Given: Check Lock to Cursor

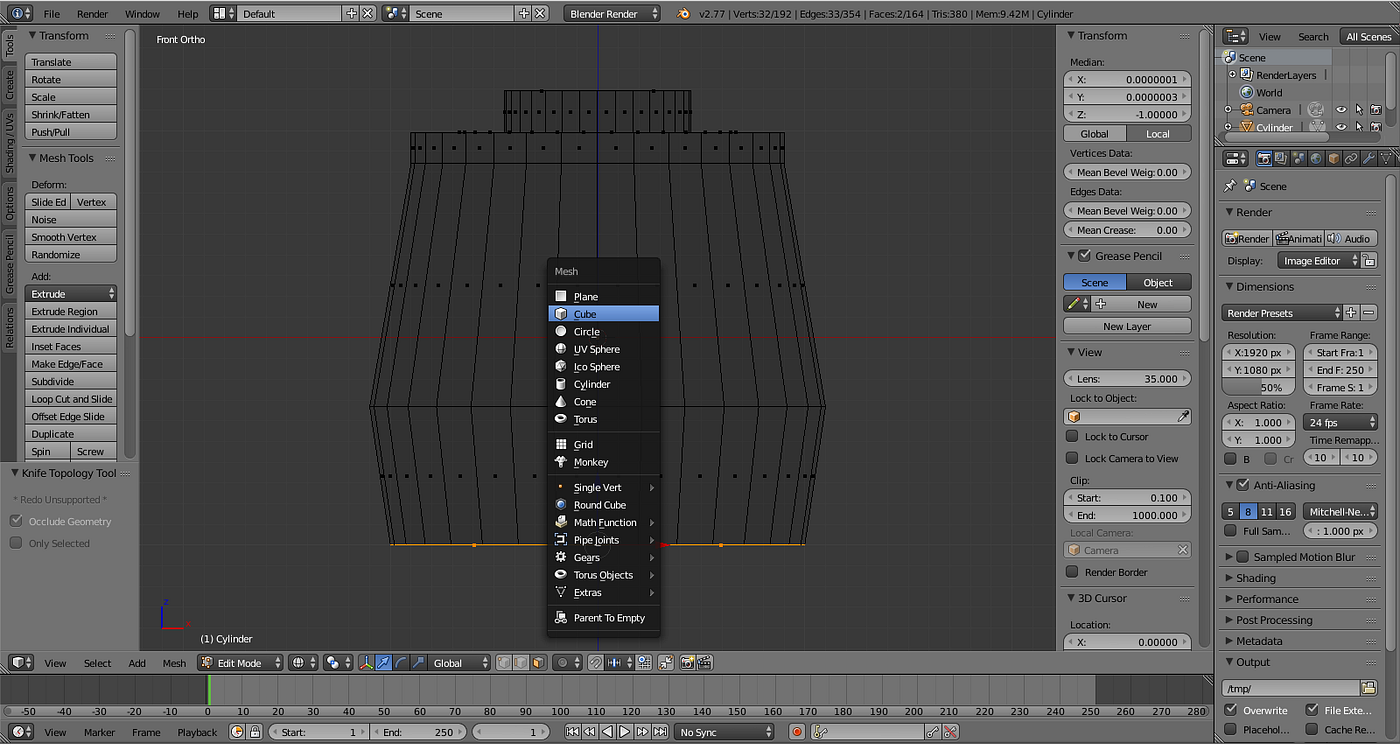Looking at the screenshot, I should (1072, 436).
